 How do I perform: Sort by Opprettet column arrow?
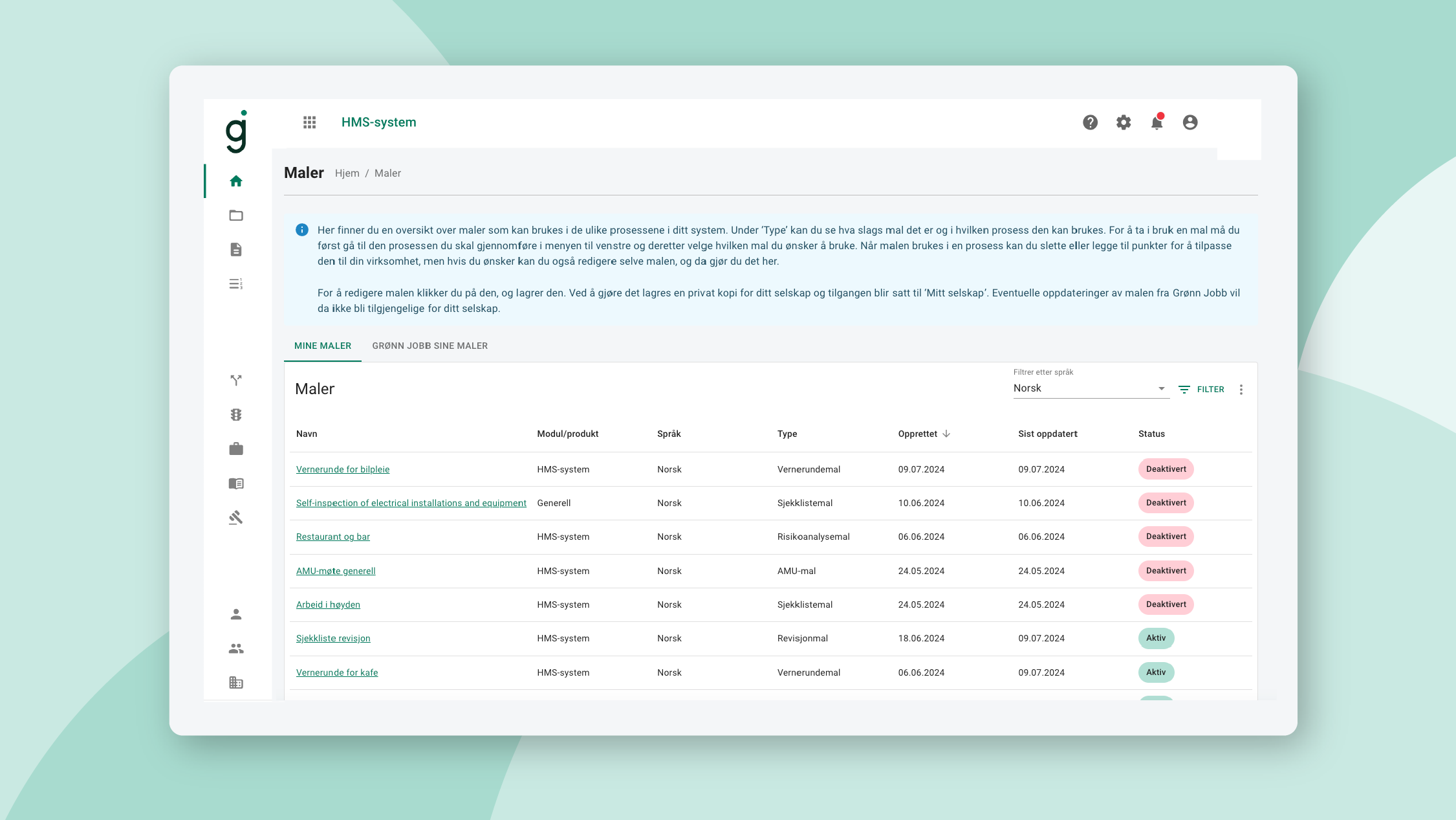coord(946,434)
